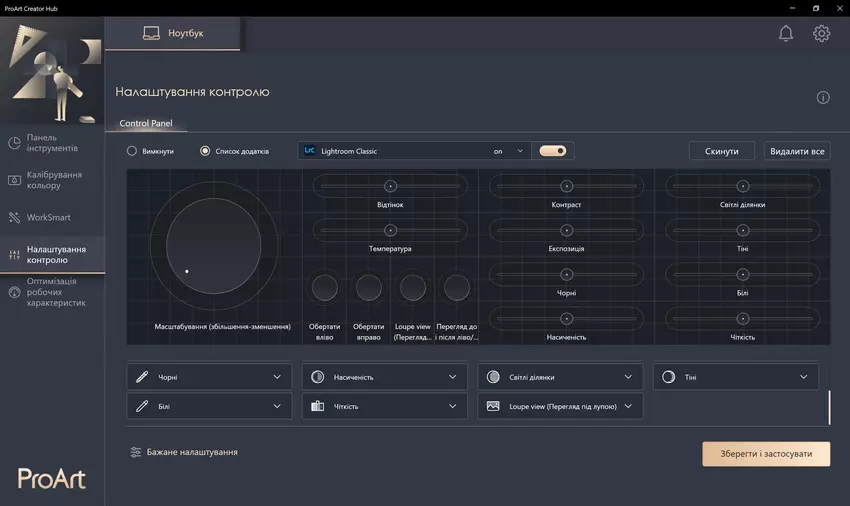Image resolution: width=850 pixels, height=506 pixels.
Task: Open settings gear icon in header
Action: click(x=821, y=33)
